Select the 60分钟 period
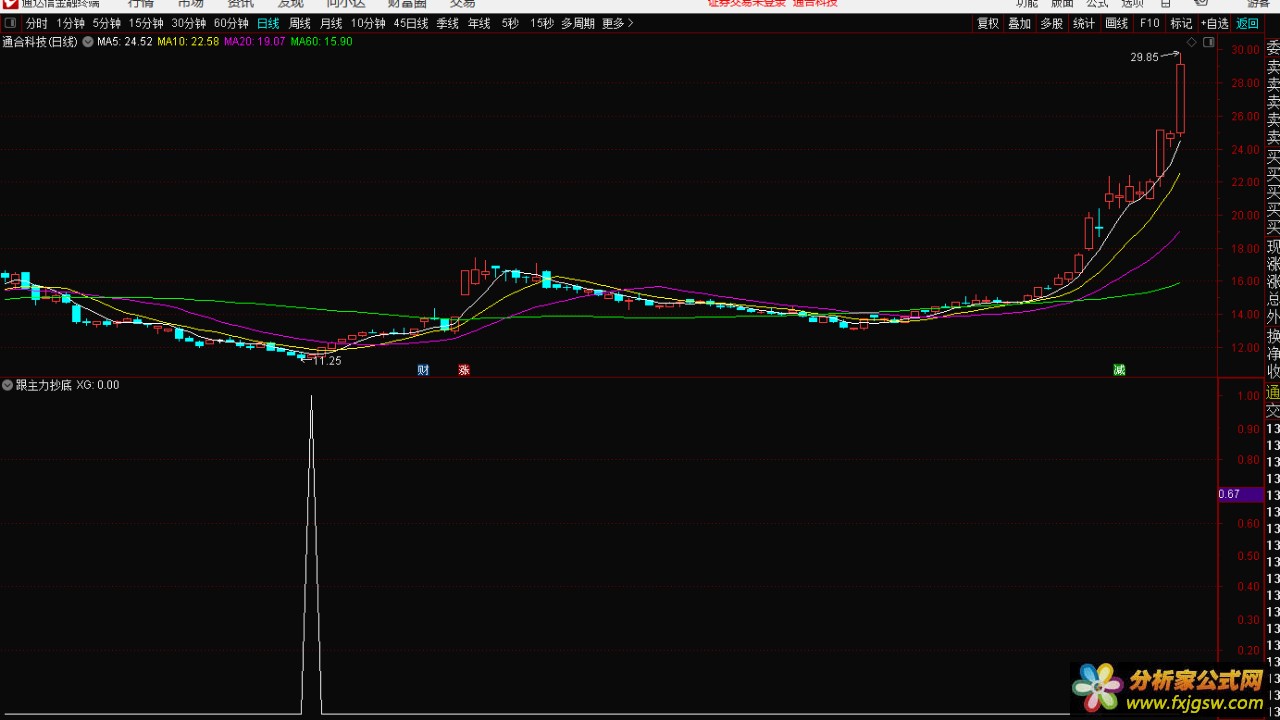 click(x=231, y=23)
